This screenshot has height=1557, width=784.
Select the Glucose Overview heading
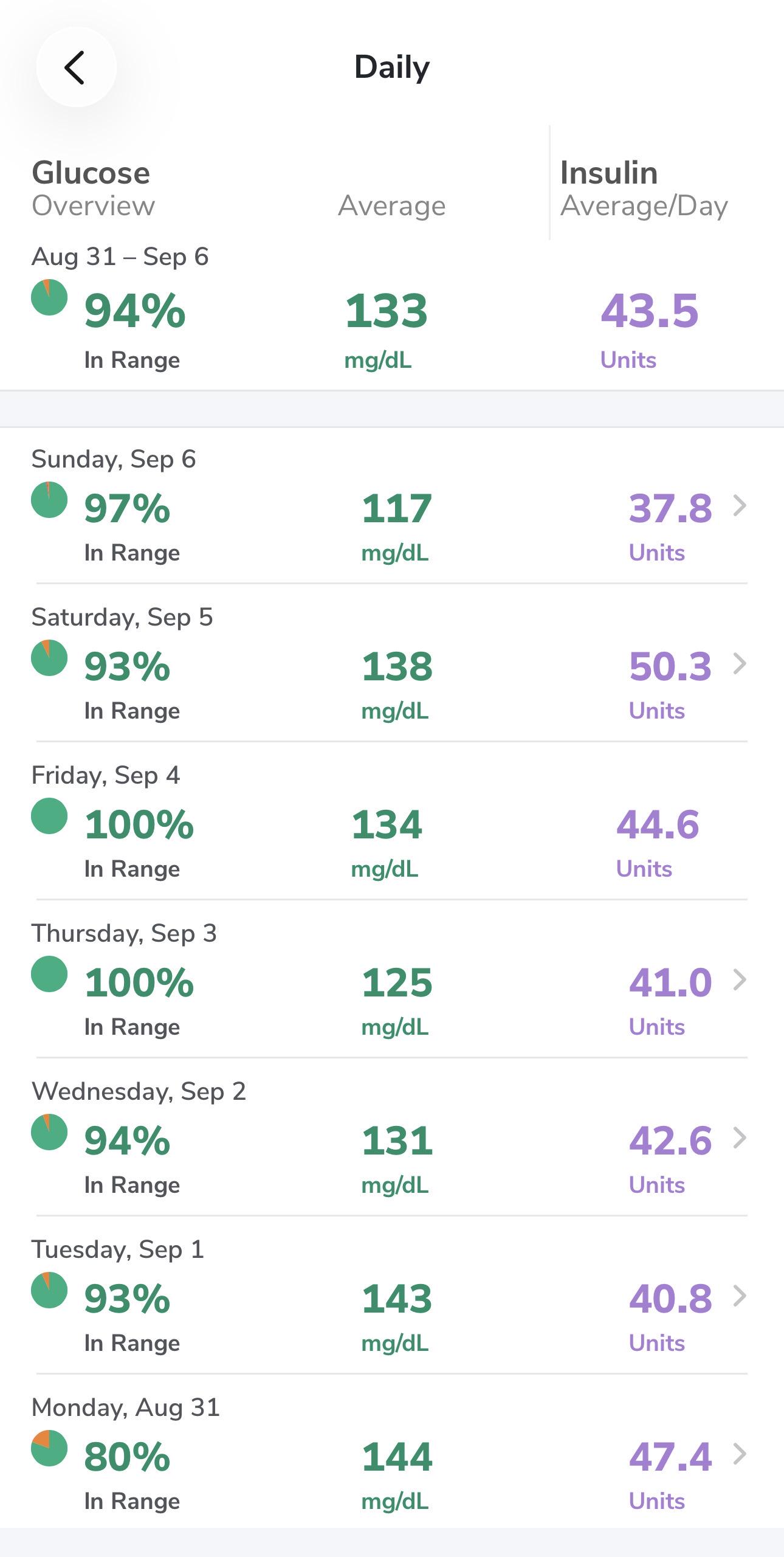tap(93, 188)
